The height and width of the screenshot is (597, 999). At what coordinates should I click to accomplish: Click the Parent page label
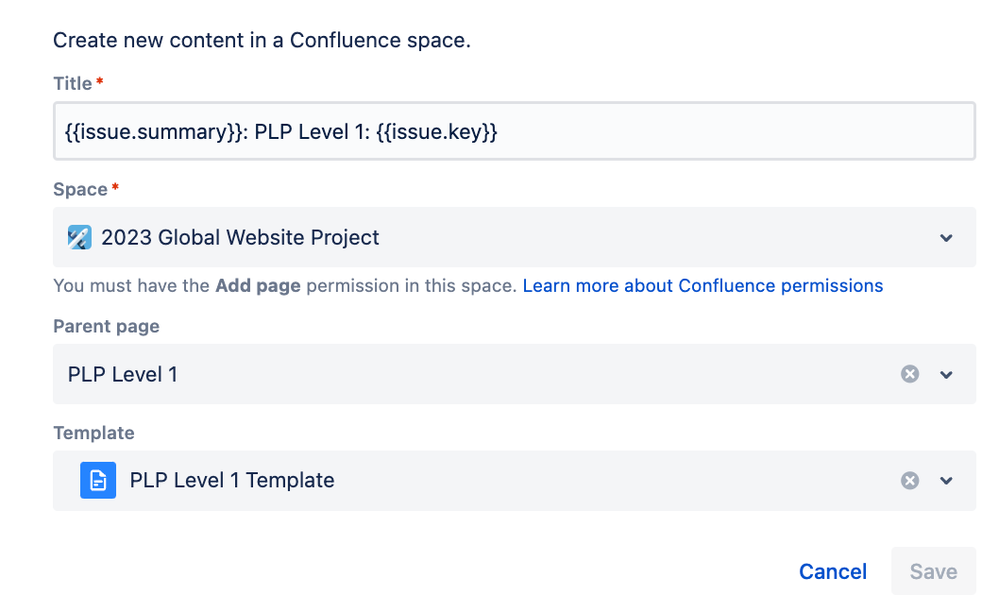pos(106,326)
